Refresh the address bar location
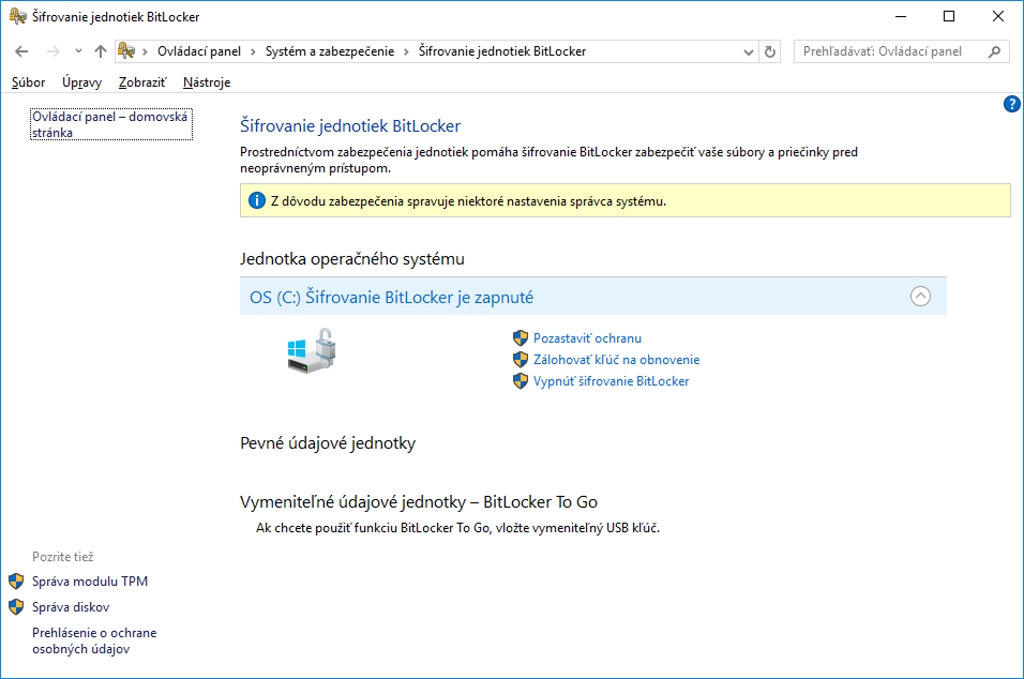1024x679 pixels. (x=770, y=51)
